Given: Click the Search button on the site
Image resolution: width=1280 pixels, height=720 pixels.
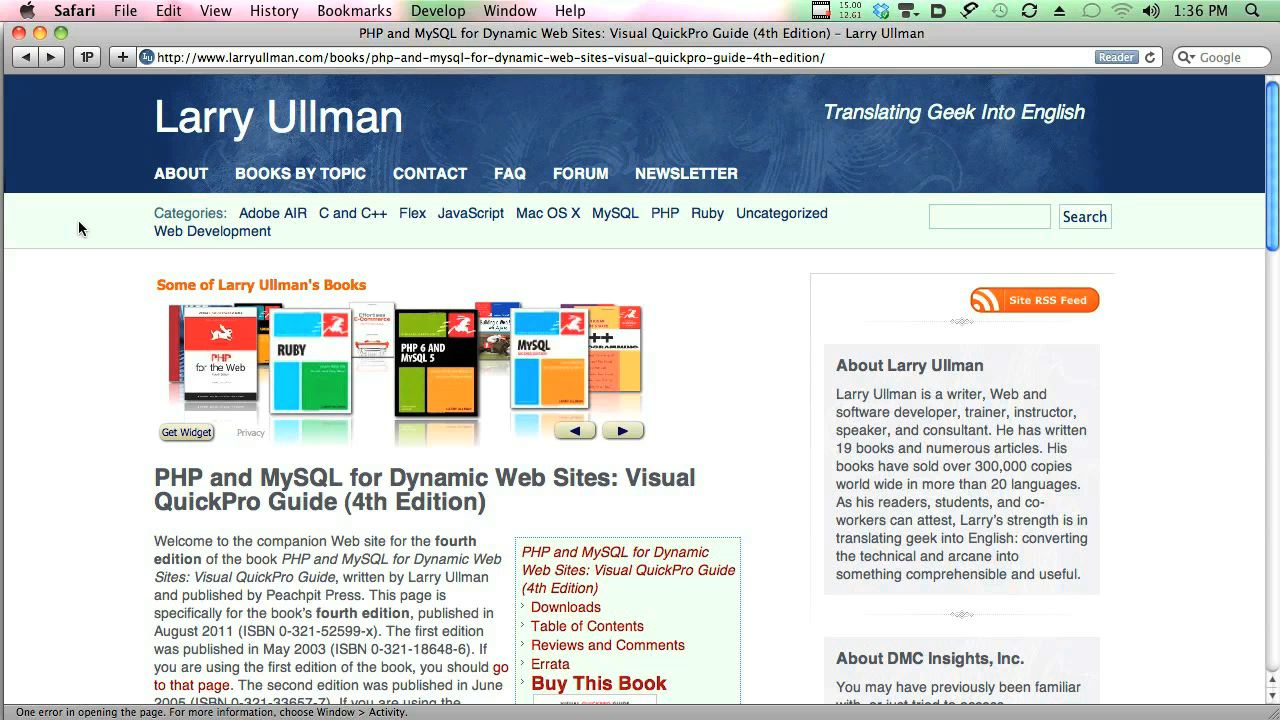Looking at the screenshot, I should (x=1085, y=217).
